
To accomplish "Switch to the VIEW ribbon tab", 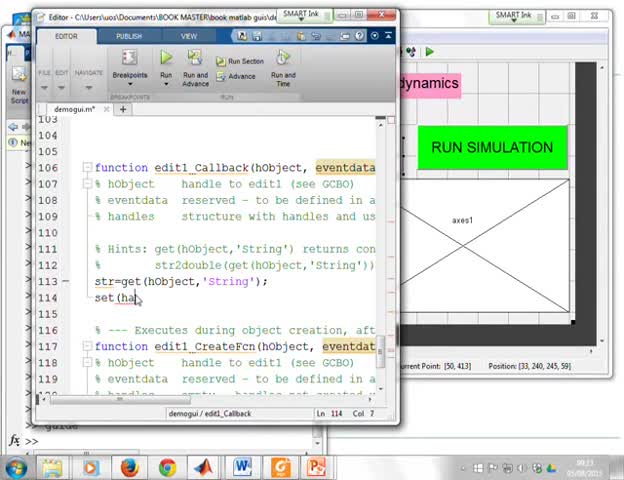I will [x=189, y=36].
